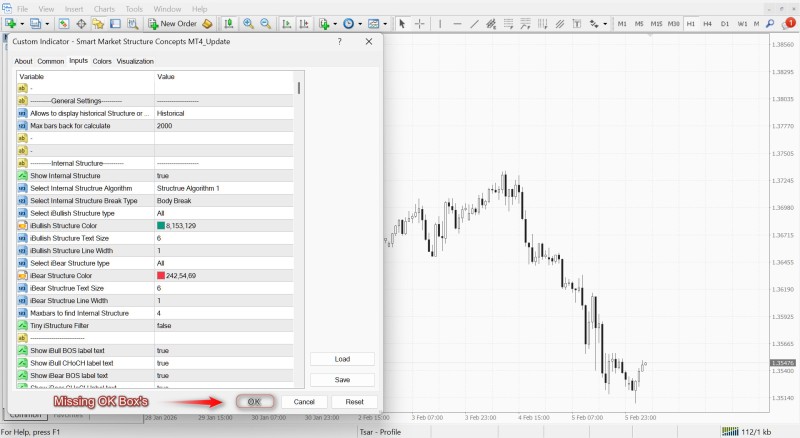Toggle the Terminal panel icon
The height and width of the screenshot is (438, 800).
pos(115,23)
